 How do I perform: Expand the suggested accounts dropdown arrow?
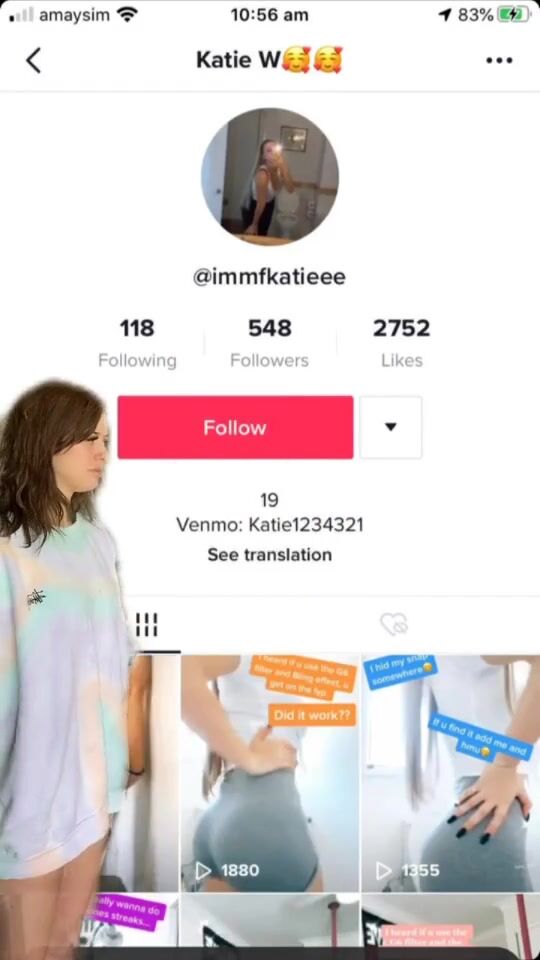[x=391, y=427]
